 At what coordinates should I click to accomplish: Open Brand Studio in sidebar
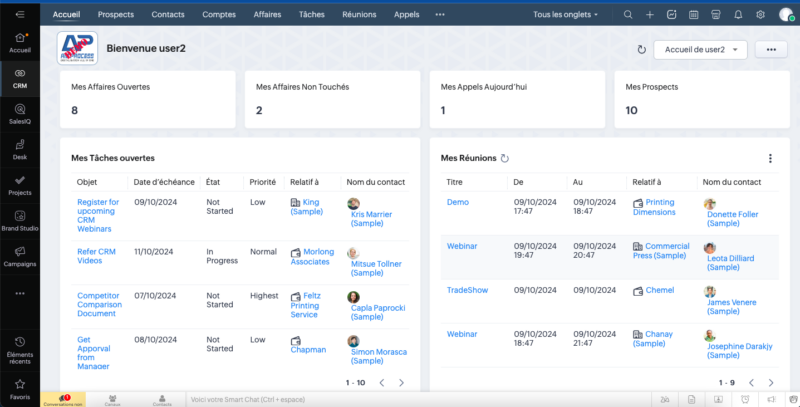coord(20,220)
